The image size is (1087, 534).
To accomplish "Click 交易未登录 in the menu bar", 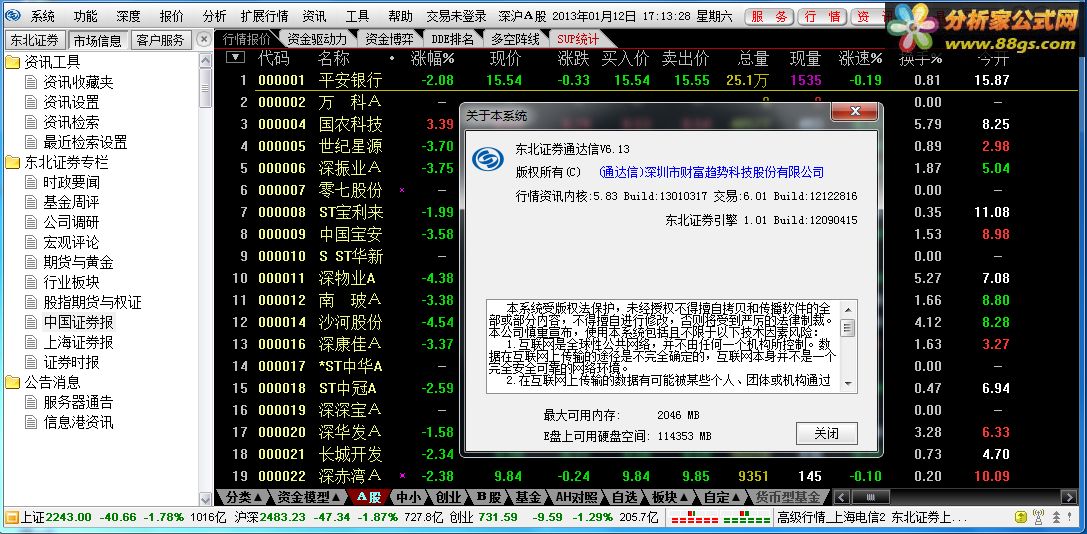I will coord(456,17).
